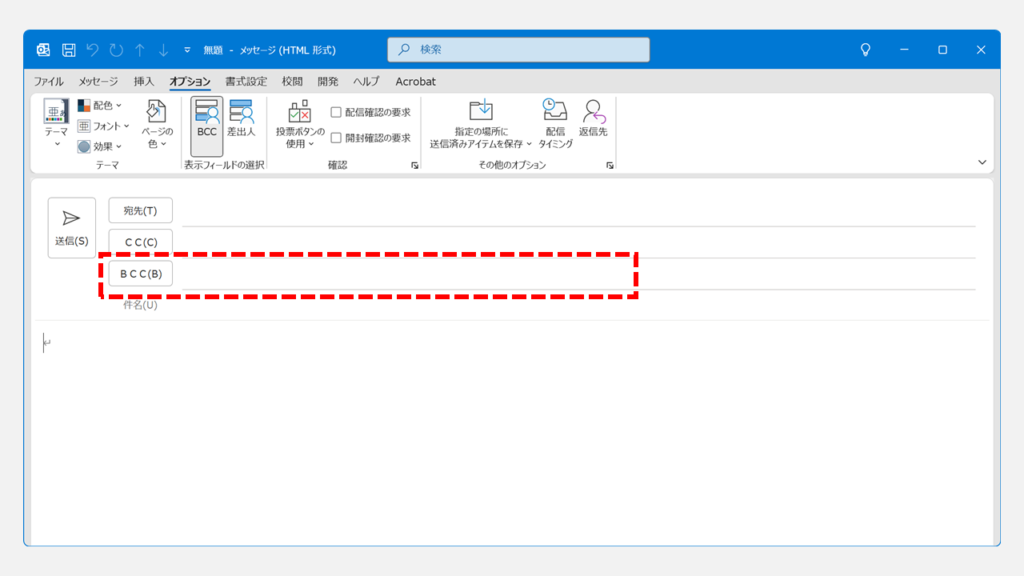This screenshot has width=1024, height=576.
Task: Open the 校閲 tab
Action: click(x=292, y=82)
